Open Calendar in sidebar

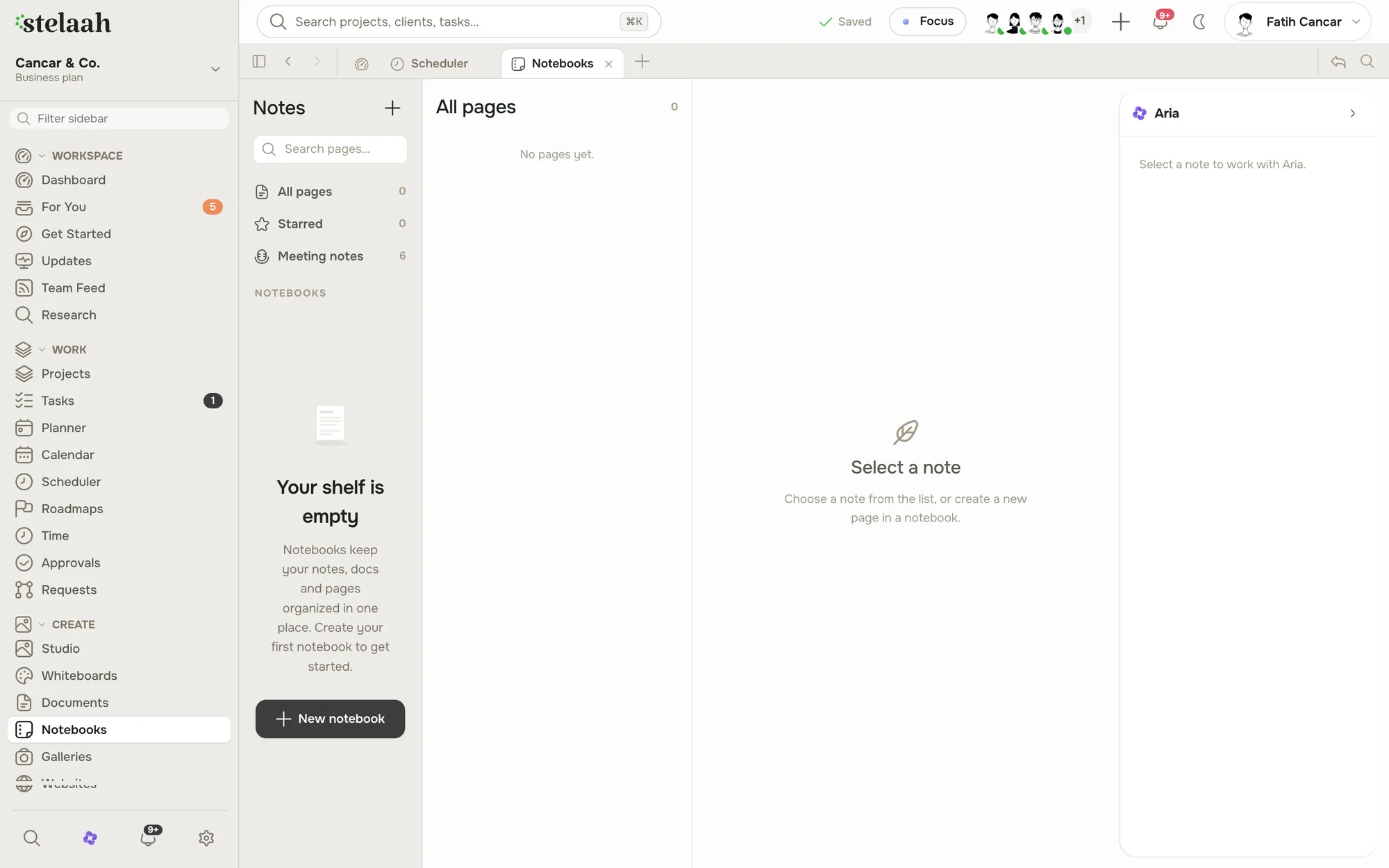[119, 455]
